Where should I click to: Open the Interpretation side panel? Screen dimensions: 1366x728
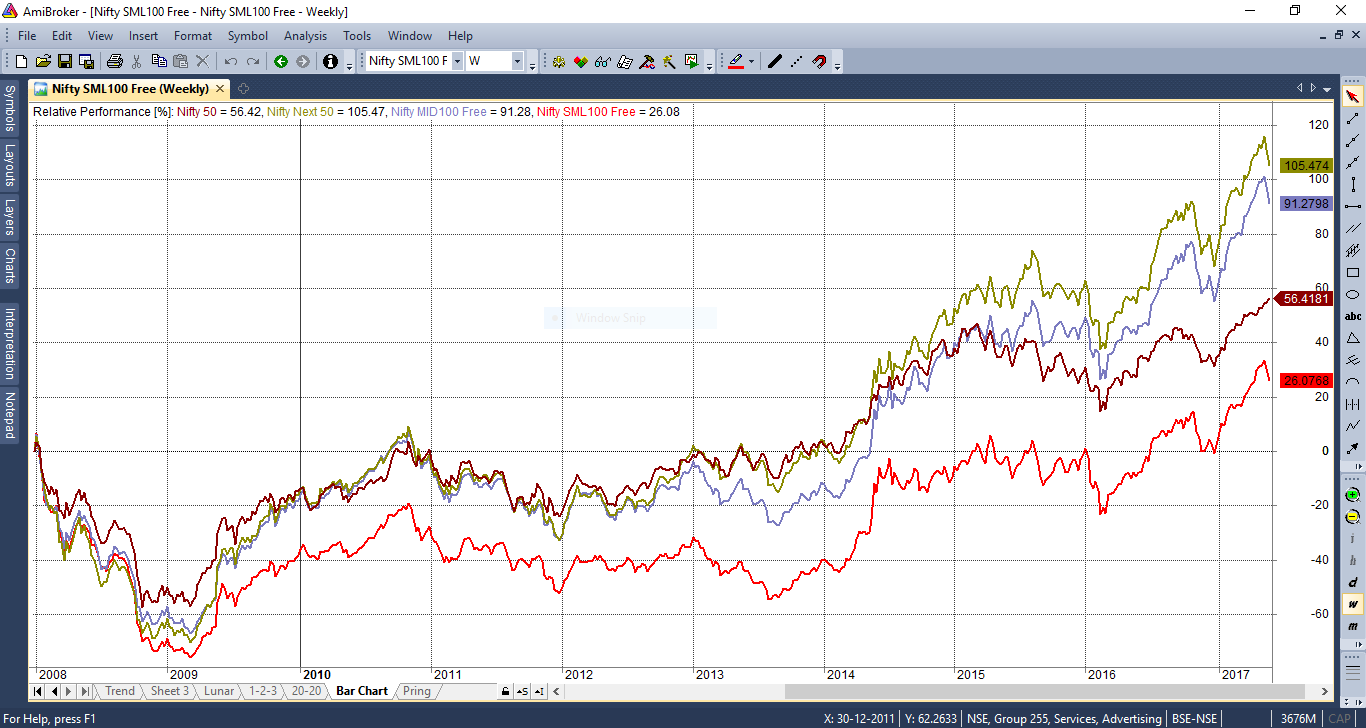9,343
